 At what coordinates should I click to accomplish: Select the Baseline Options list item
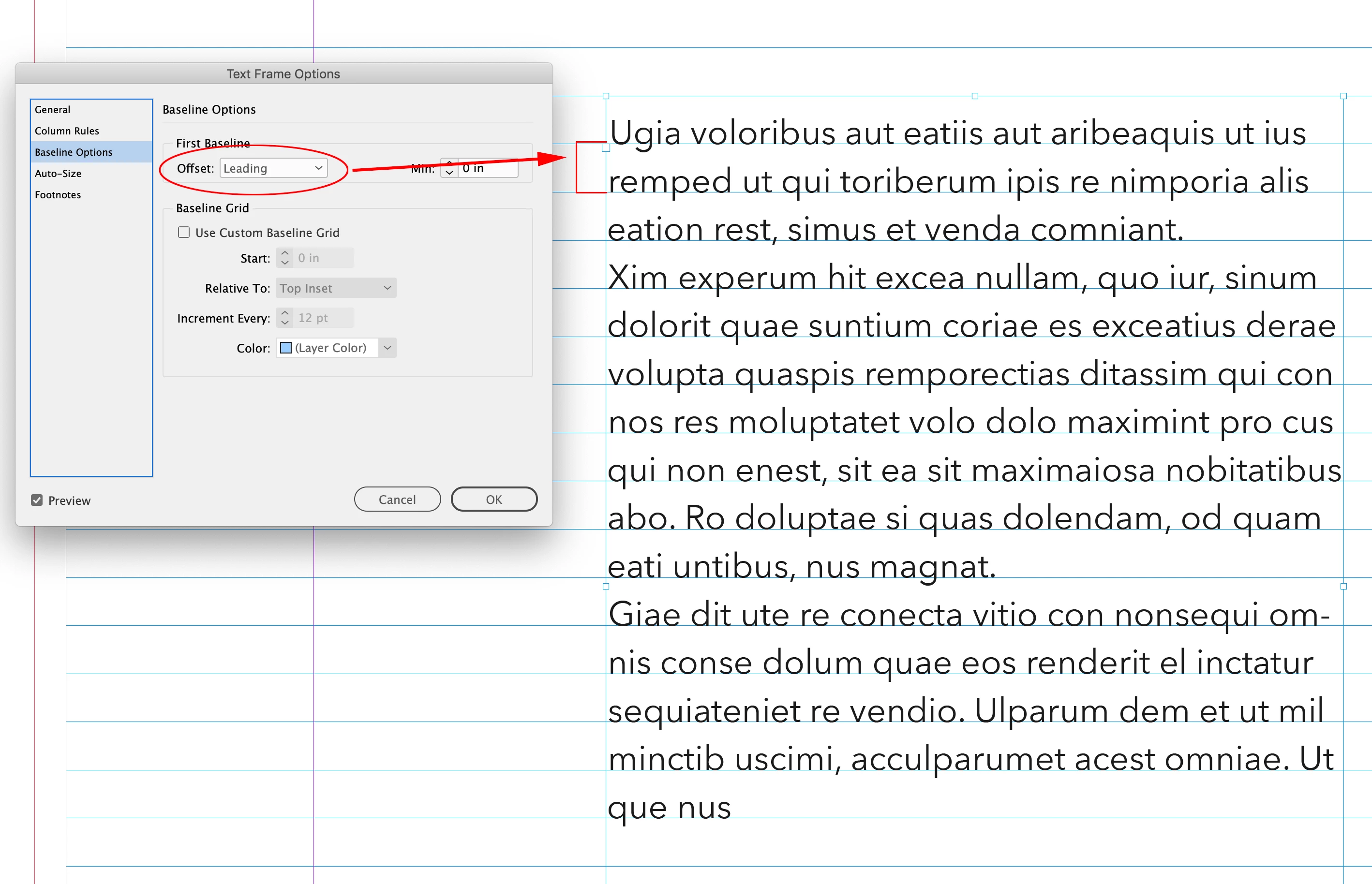74,152
